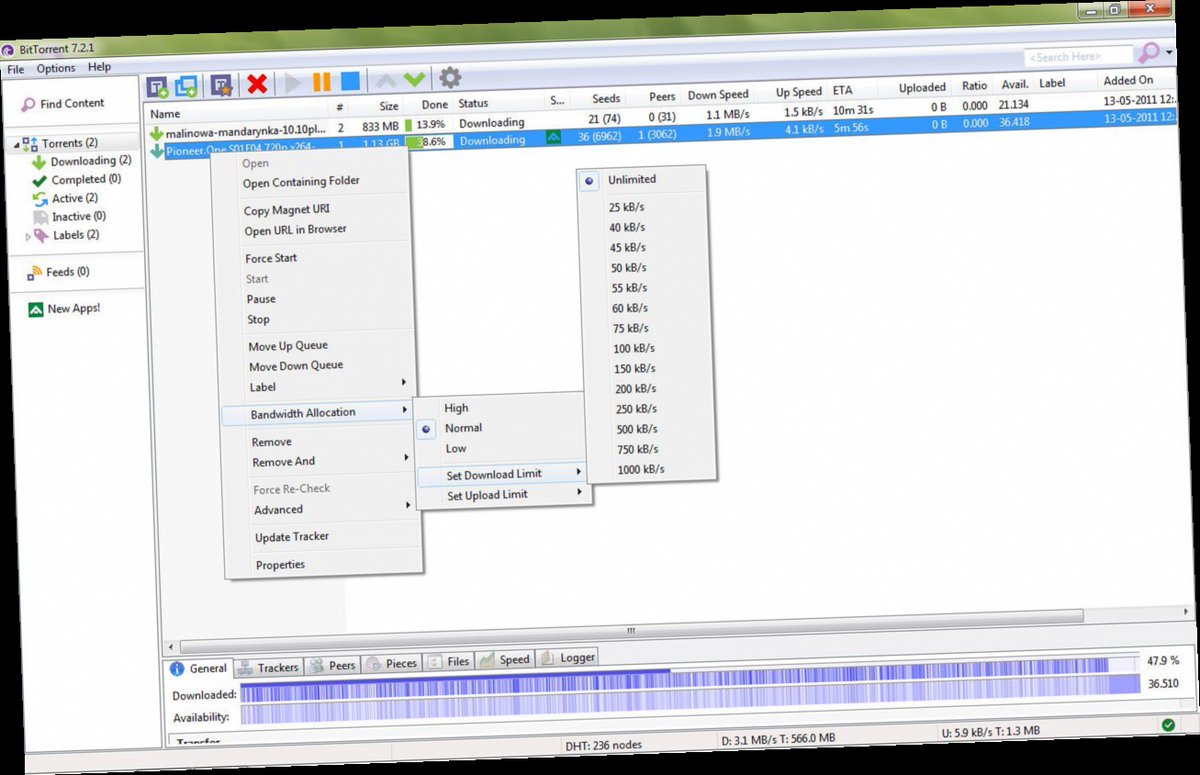Choose Properties in context menu
Viewport: 1200px width, 775px height.
(x=280, y=565)
